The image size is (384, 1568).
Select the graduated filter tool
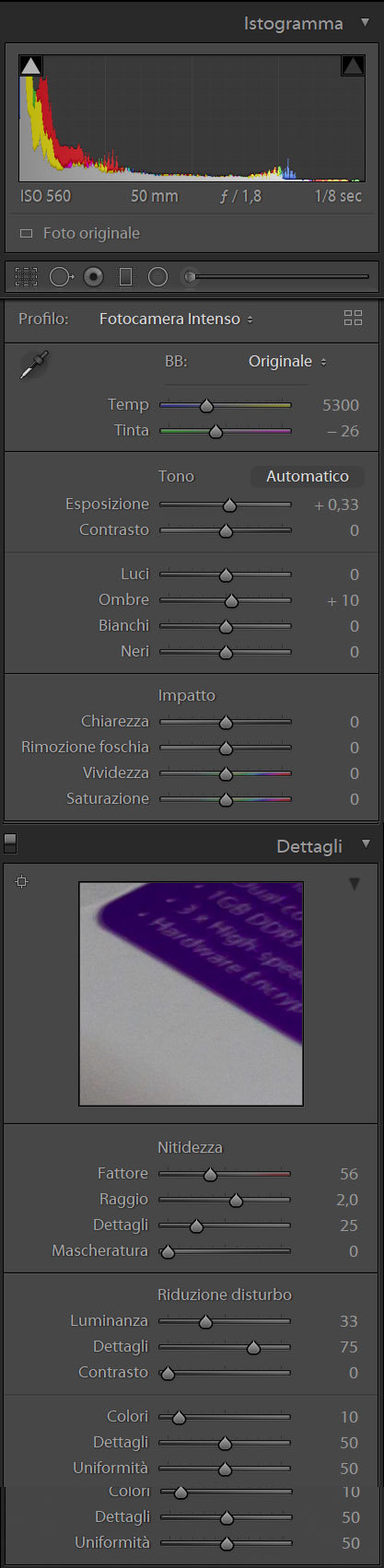pyautogui.click(x=126, y=276)
